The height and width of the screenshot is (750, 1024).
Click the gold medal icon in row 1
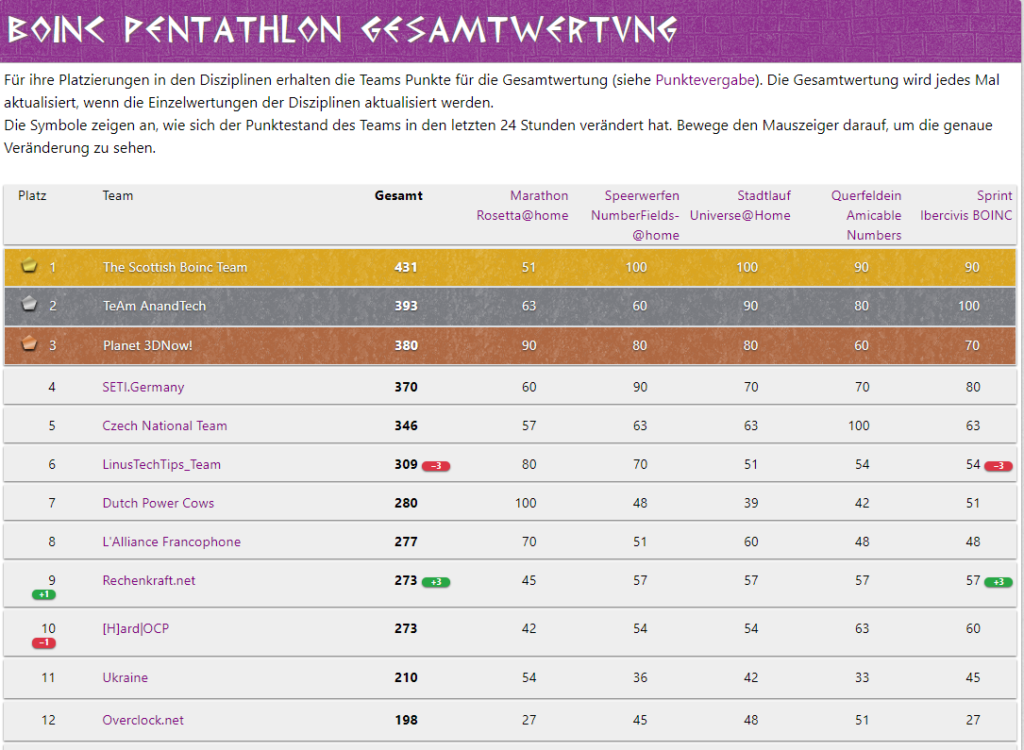29,265
